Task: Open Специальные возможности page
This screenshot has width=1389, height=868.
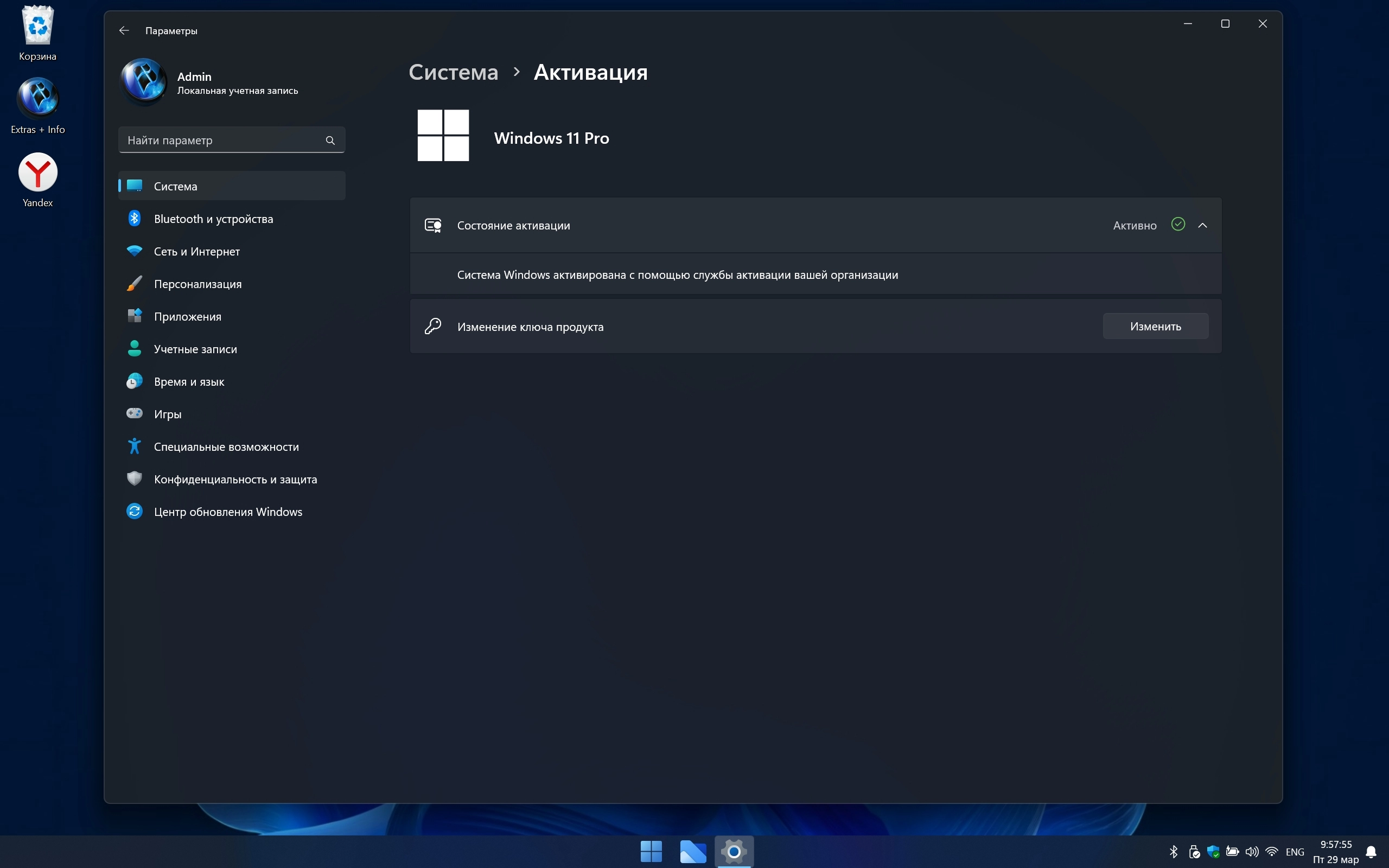Action: click(x=226, y=446)
